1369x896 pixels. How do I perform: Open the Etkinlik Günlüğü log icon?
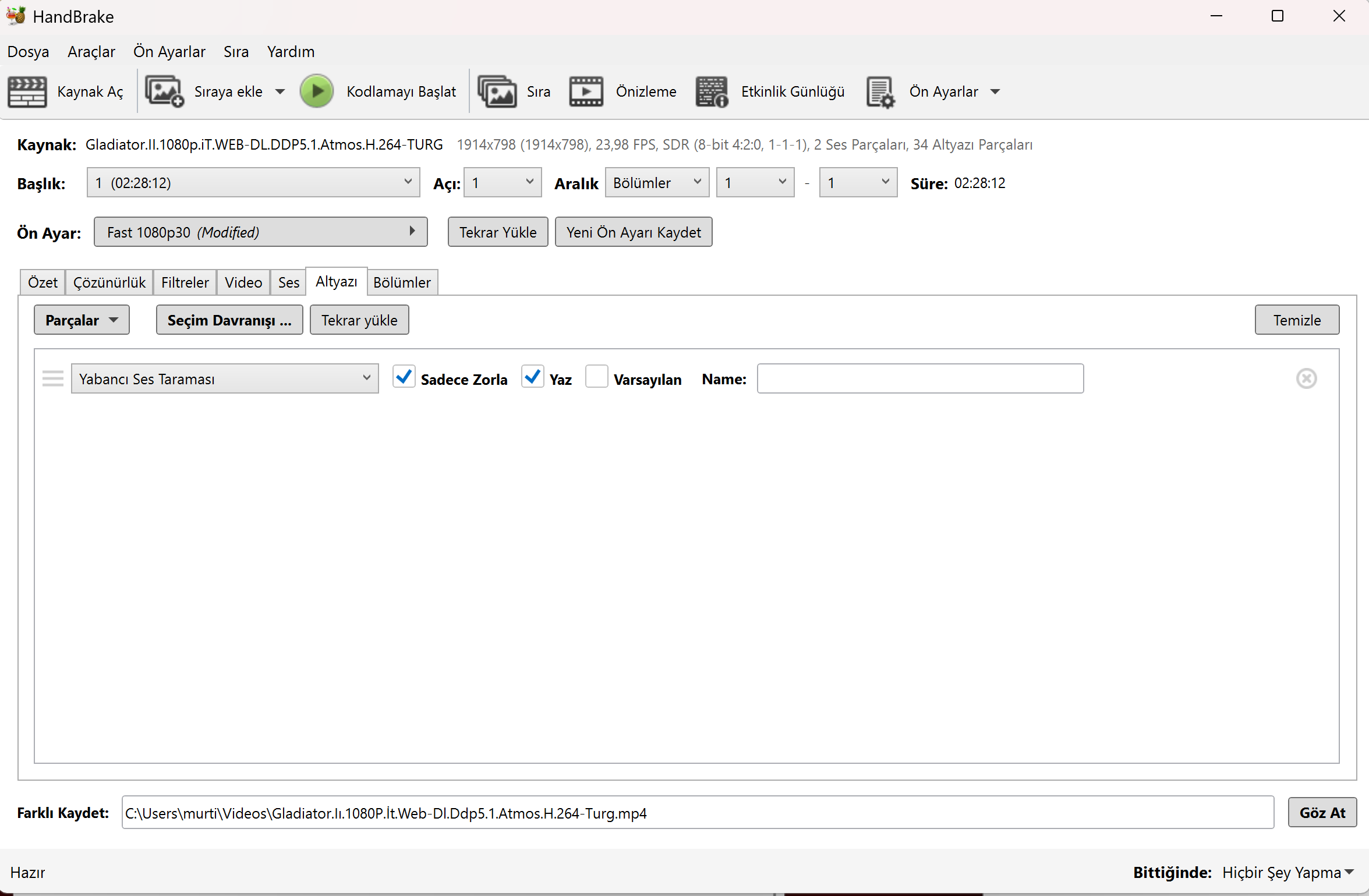pyautogui.click(x=712, y=92)
